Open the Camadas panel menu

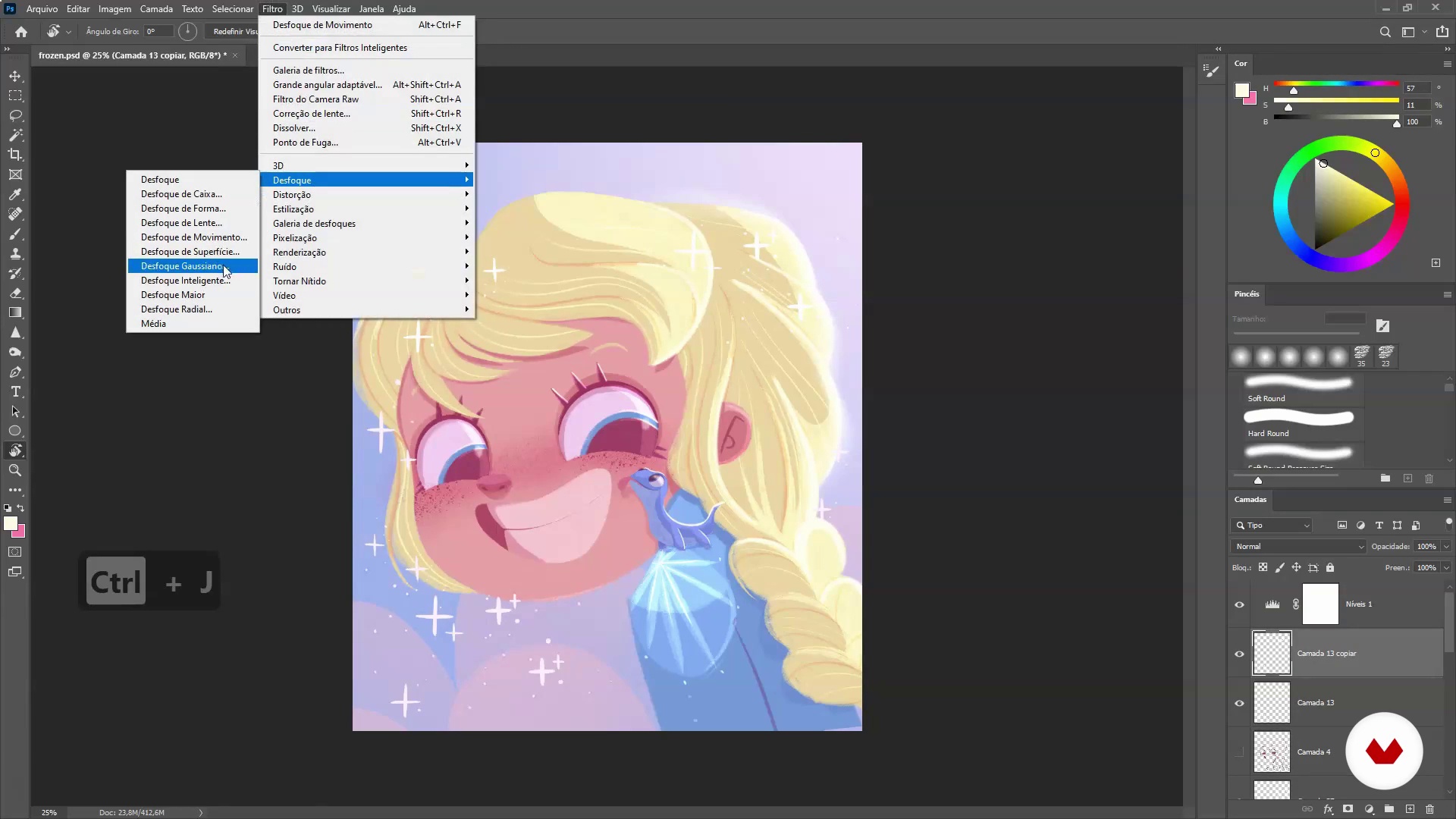pyautogui.click(x=1447, y=500)
